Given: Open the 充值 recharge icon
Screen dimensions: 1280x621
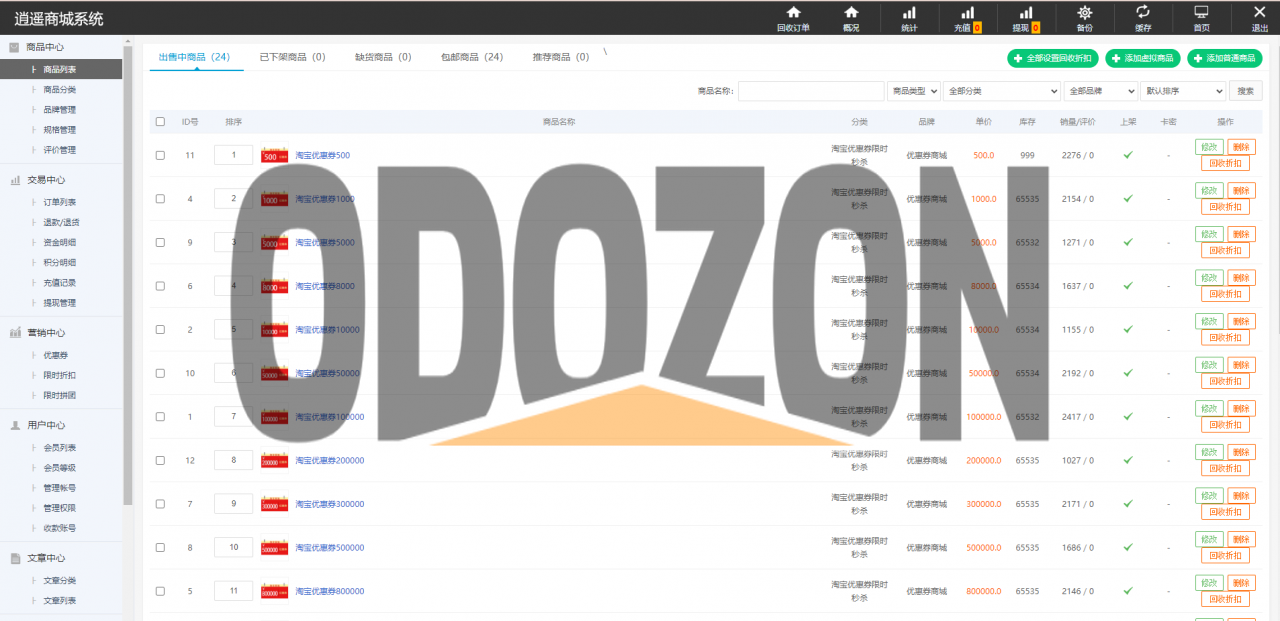Looking at the screenshot, I should pyautogui.click(x=967, y=18).
